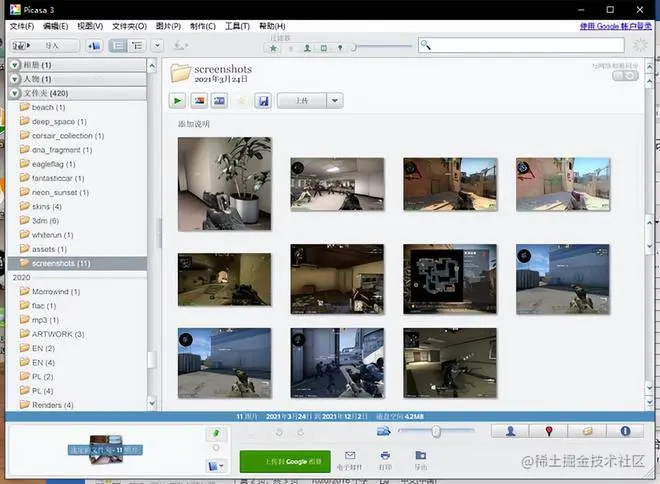
Task: Collapse the 人物 (1) section
Action: click(15, 79)
